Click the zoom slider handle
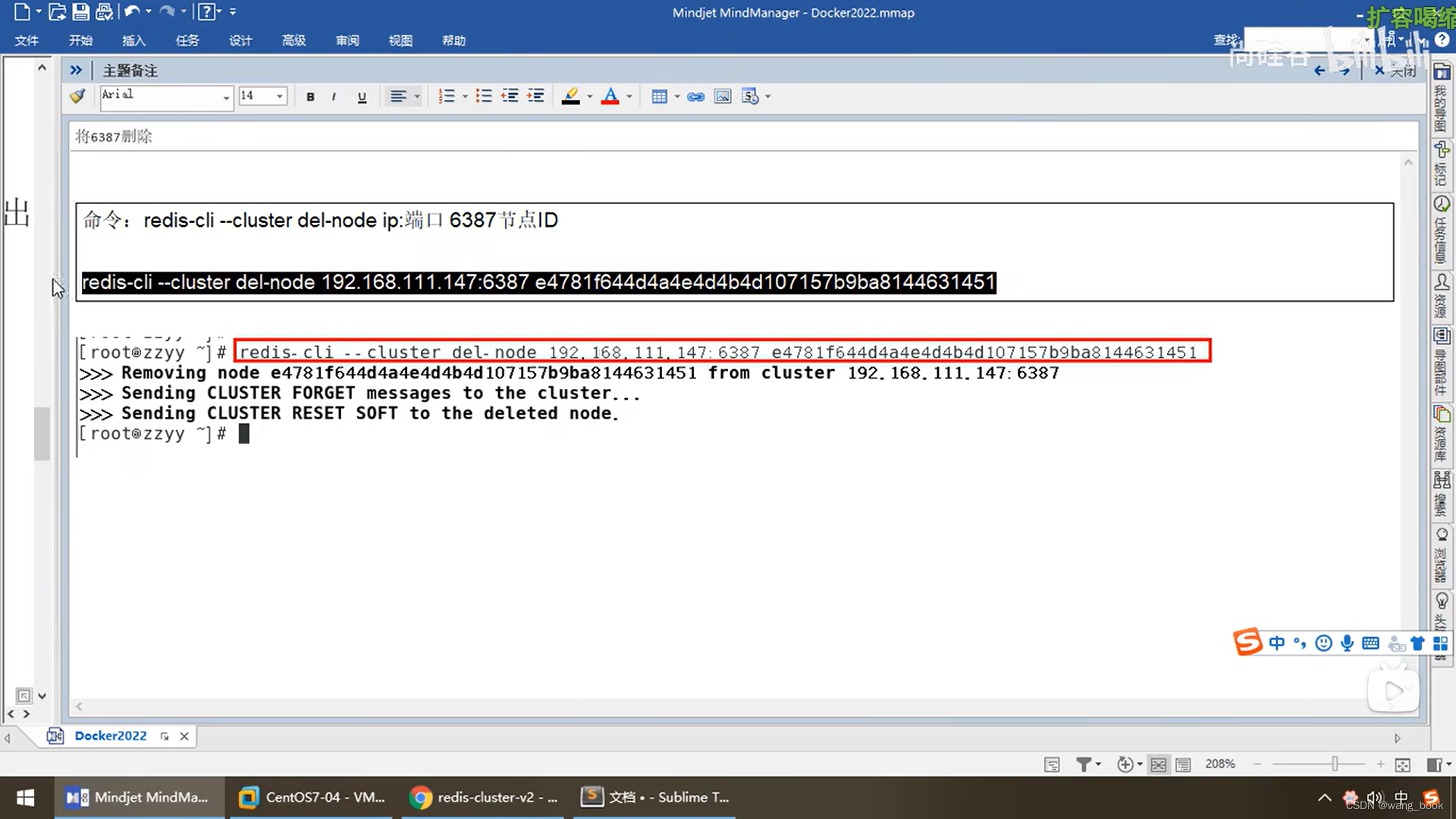1456x819 pixels. pyautogui.click(x=1335, y=764)
